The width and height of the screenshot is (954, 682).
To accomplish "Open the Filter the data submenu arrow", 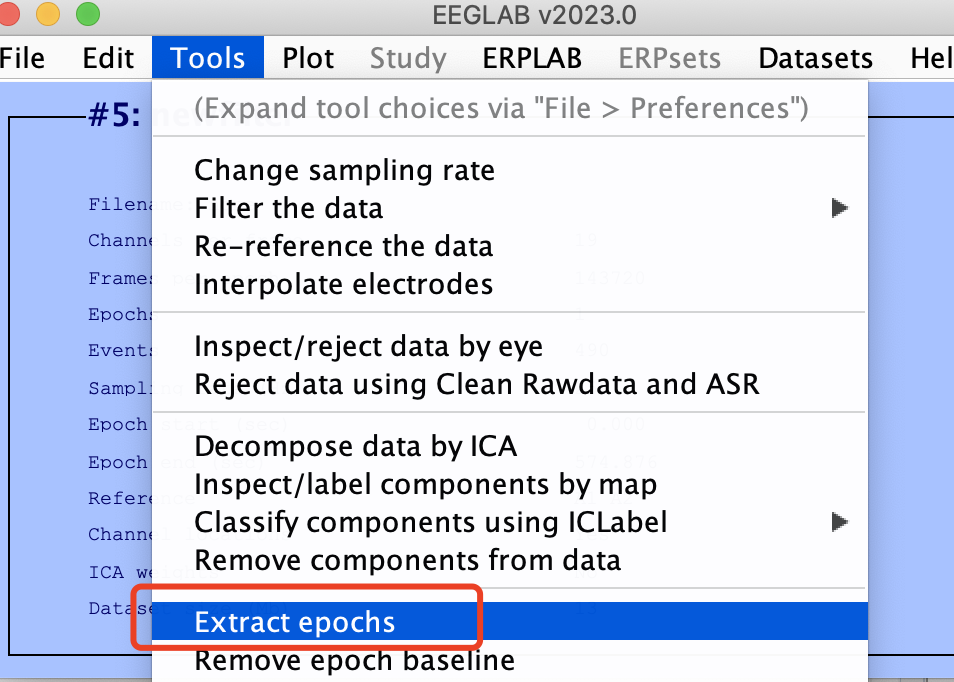I will pyautogui.click(x=839, y=208).
